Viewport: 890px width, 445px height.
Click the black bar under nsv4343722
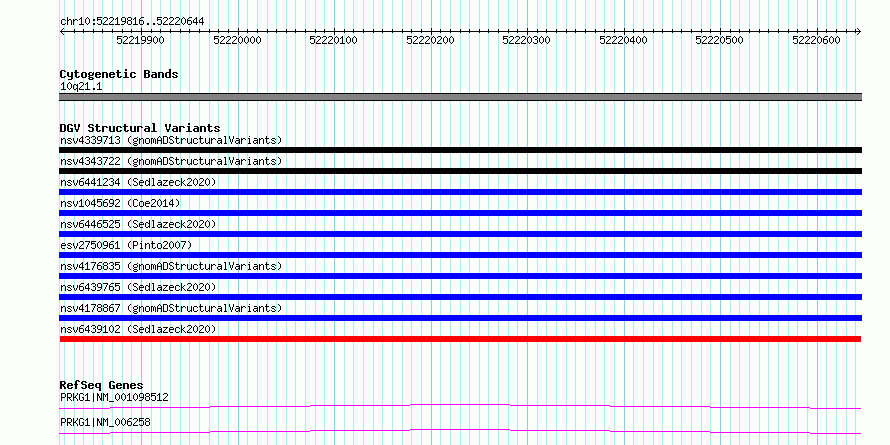tap(460, 171)
